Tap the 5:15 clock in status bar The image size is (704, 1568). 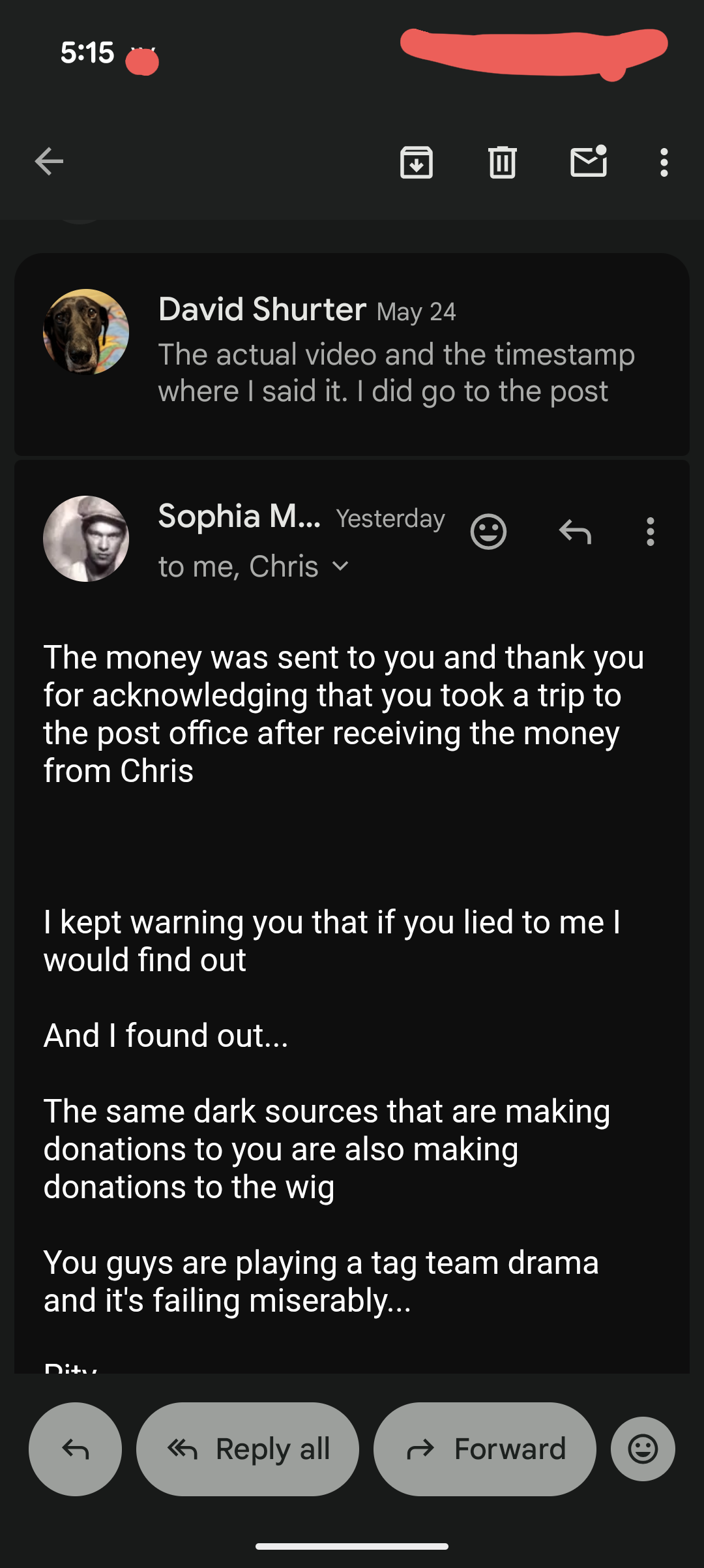(87, 53)
